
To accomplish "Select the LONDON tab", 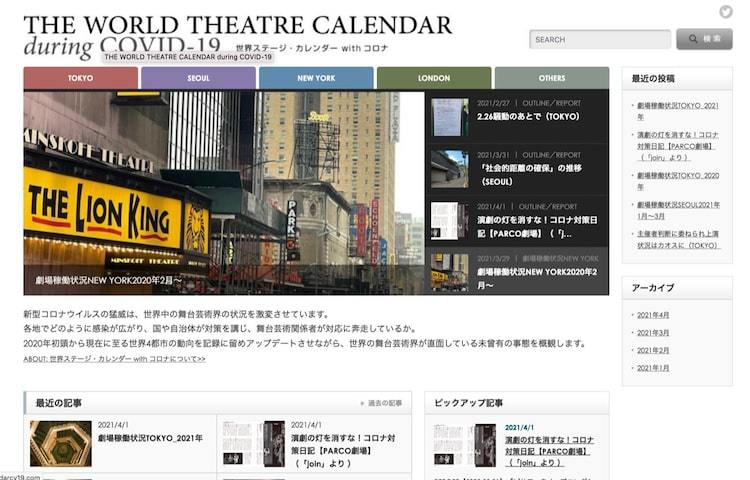I will tap(434, 78).
